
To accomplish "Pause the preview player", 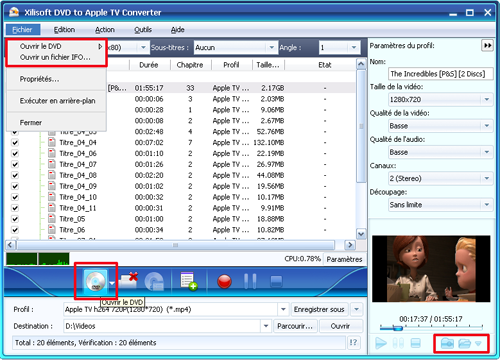I will [398, 343].
